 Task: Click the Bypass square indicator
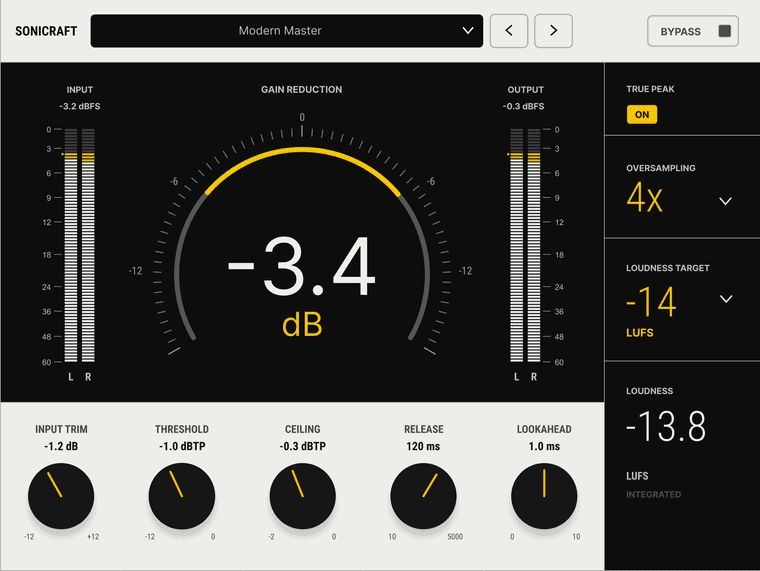pos(725,31)
